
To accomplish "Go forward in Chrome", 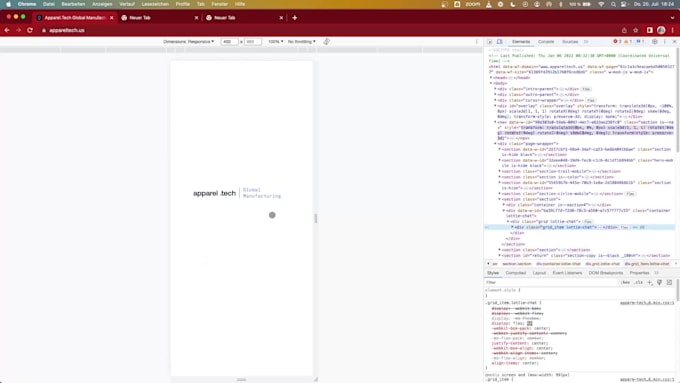I will (18, 30).
